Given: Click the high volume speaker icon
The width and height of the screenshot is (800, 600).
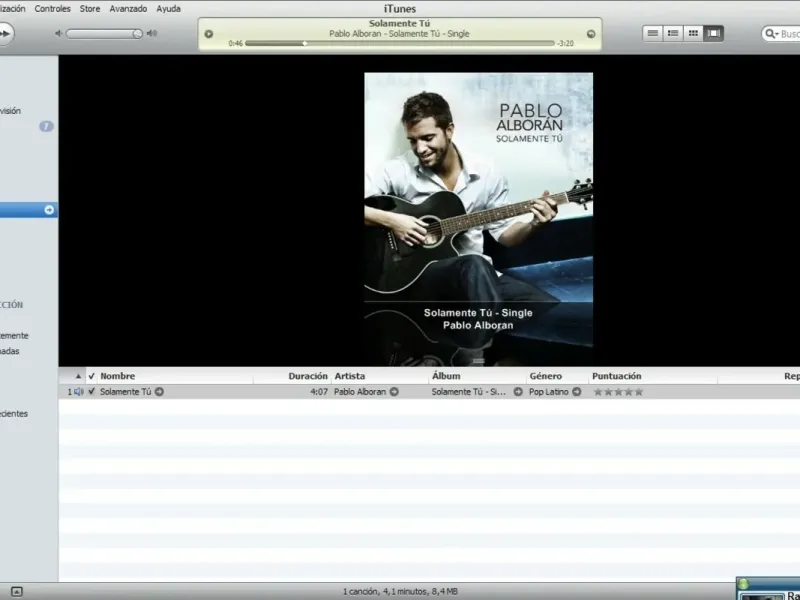Looking at the screenshot, I should 152,34.
